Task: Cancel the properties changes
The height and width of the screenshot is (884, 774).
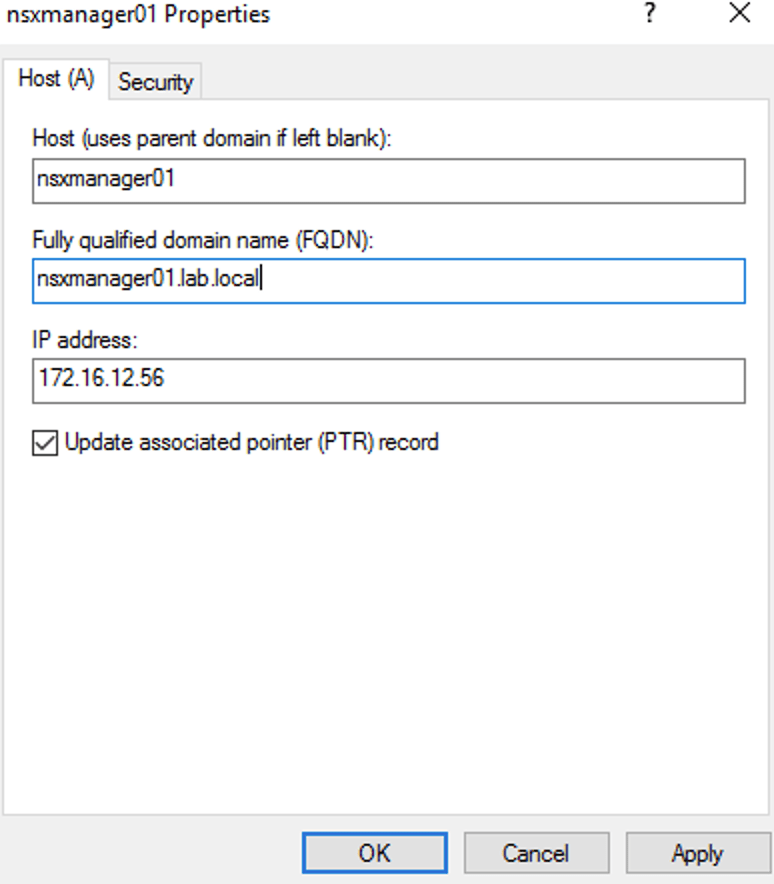Action: 536,853
